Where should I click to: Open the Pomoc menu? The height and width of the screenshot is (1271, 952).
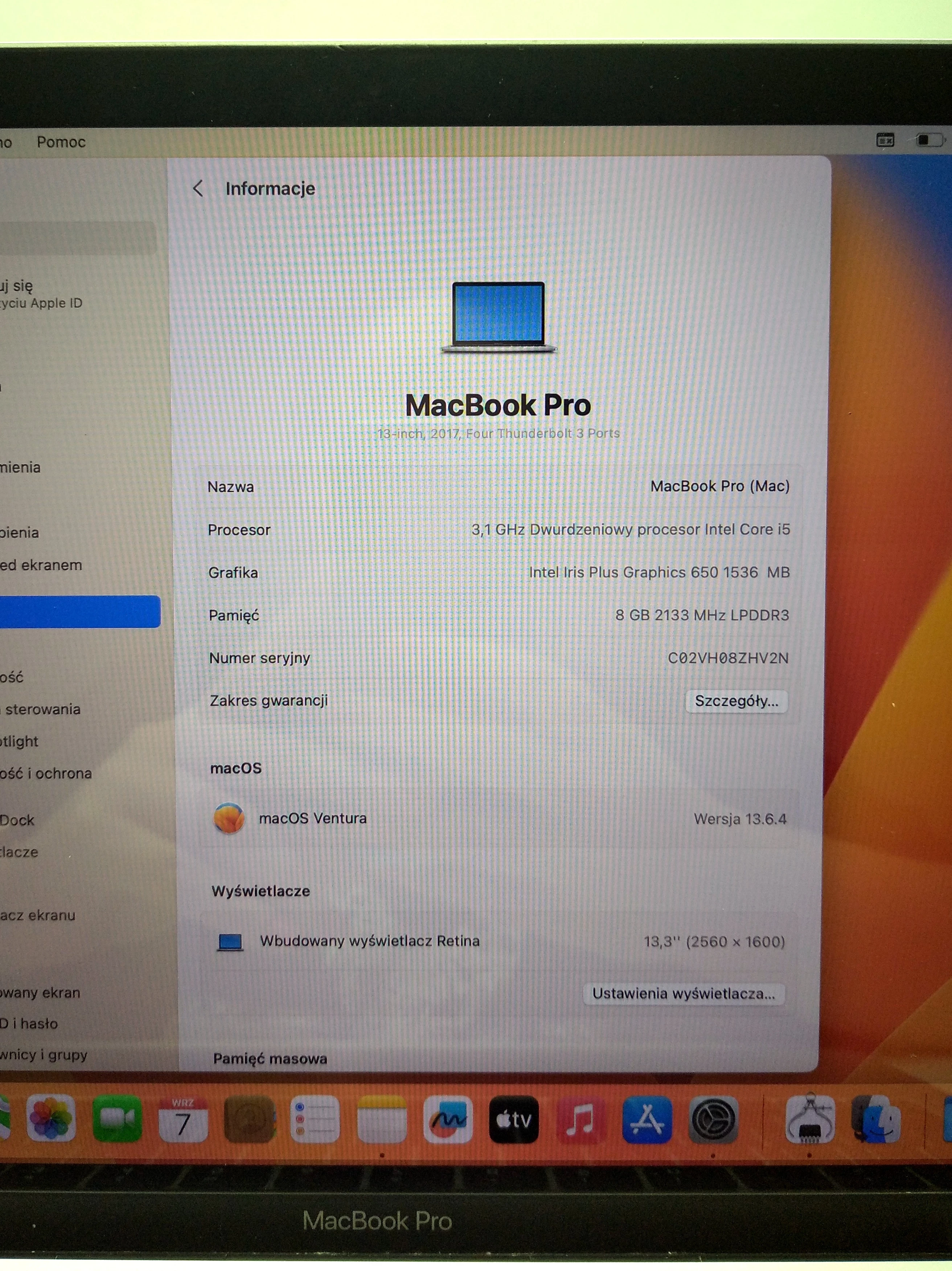(61, 142)
